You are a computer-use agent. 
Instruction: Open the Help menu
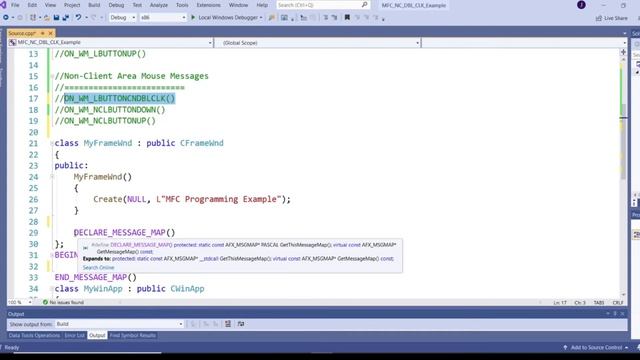(262, 5)
